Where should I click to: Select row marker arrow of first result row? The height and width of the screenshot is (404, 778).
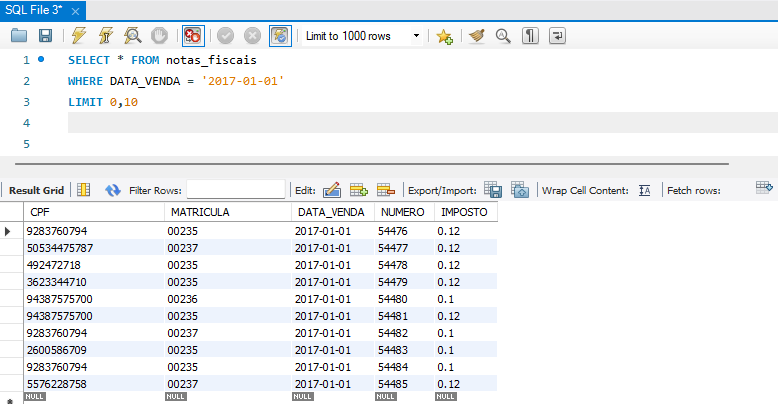7,231
